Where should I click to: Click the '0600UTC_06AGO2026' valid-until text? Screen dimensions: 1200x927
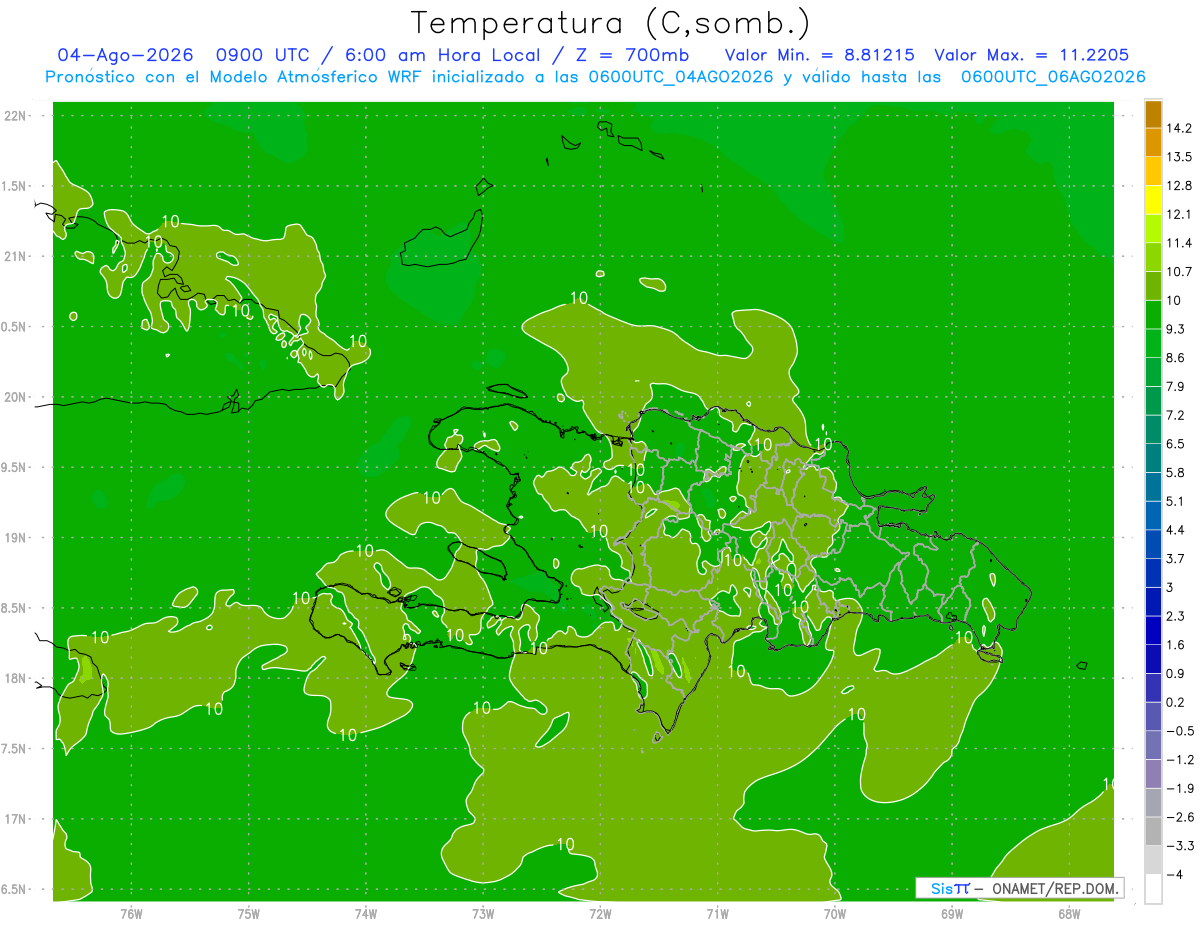[1053, 77]
